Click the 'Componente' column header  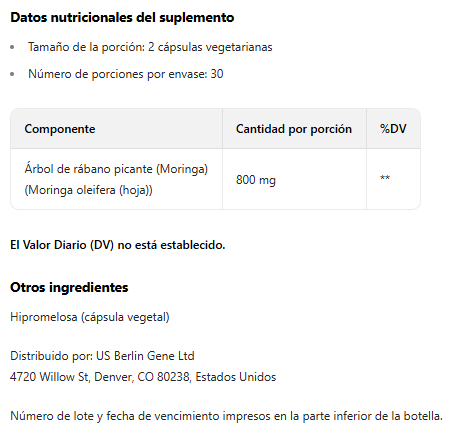point(60,129)
